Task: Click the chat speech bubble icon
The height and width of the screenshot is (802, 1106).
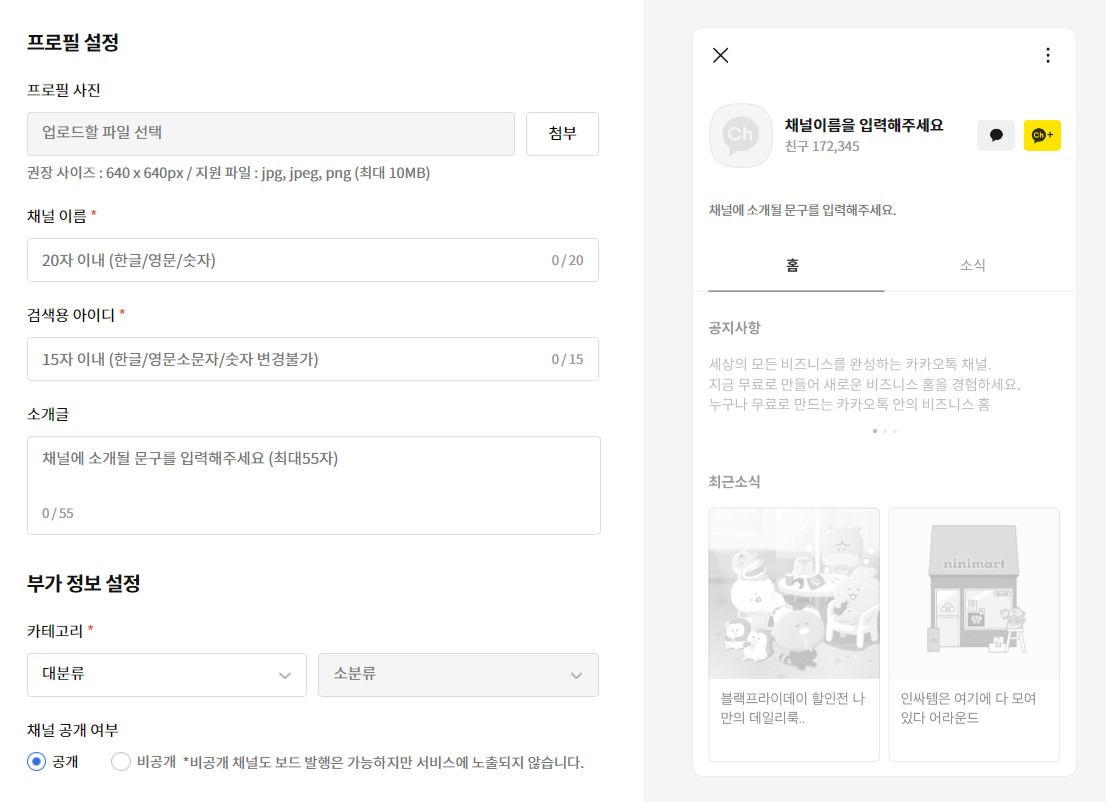Action: click(996, 135)
